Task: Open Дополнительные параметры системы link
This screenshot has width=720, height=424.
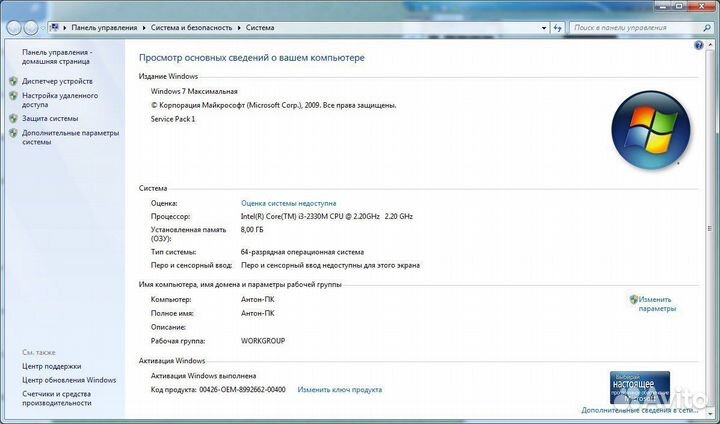Action: [71, 137]
